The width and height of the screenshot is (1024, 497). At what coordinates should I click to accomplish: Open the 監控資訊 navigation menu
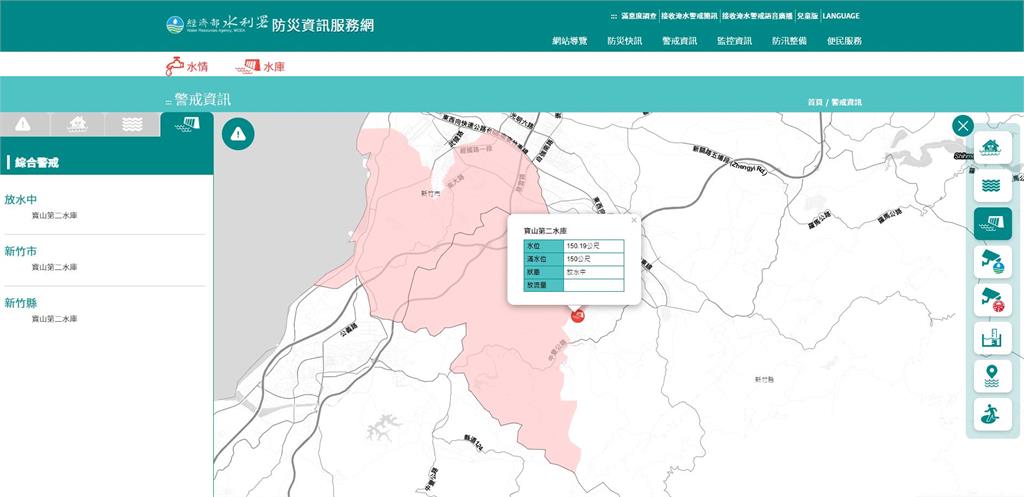click(x=734, y=41)
